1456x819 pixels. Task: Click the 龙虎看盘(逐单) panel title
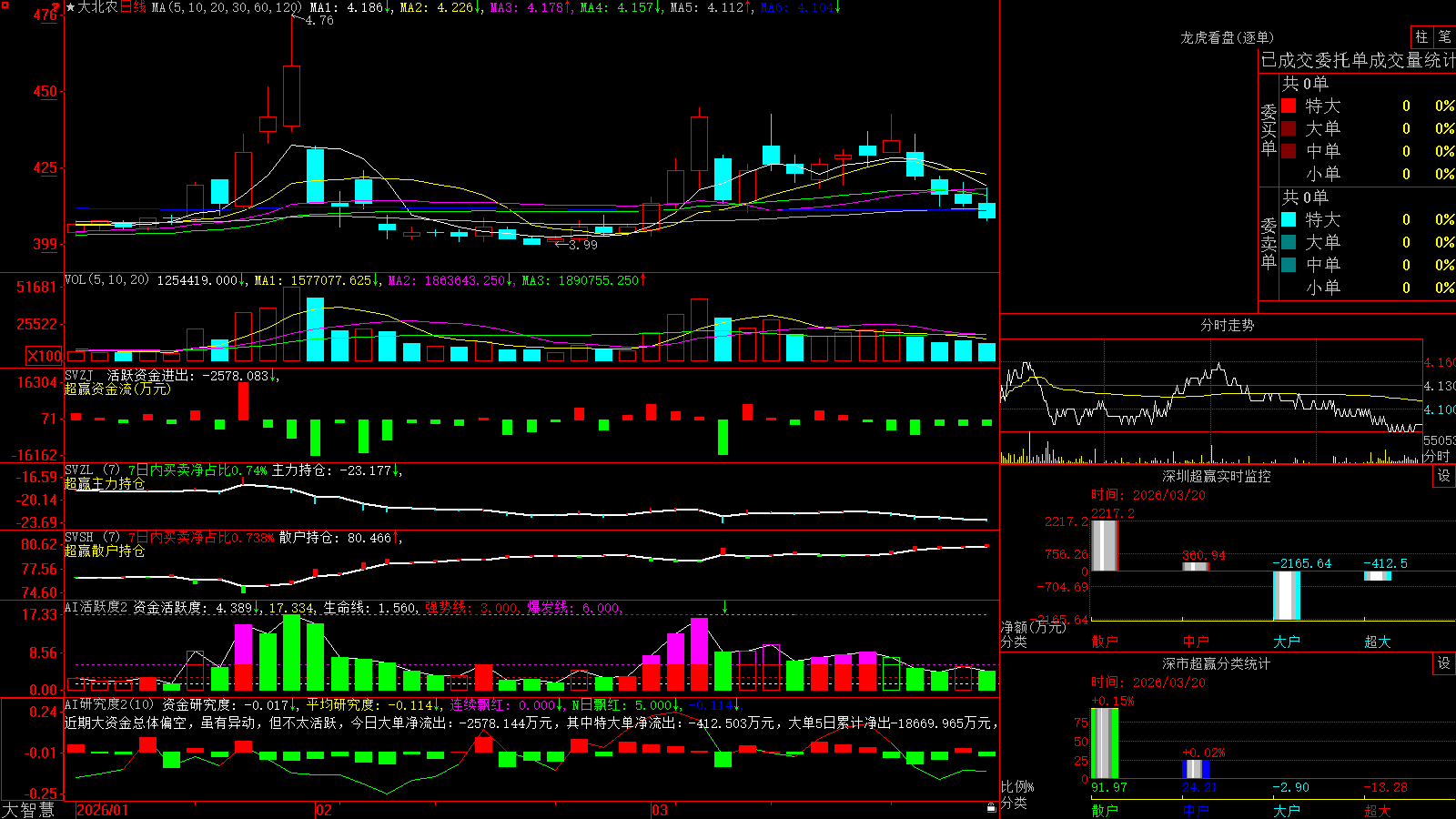[1227, 37]
